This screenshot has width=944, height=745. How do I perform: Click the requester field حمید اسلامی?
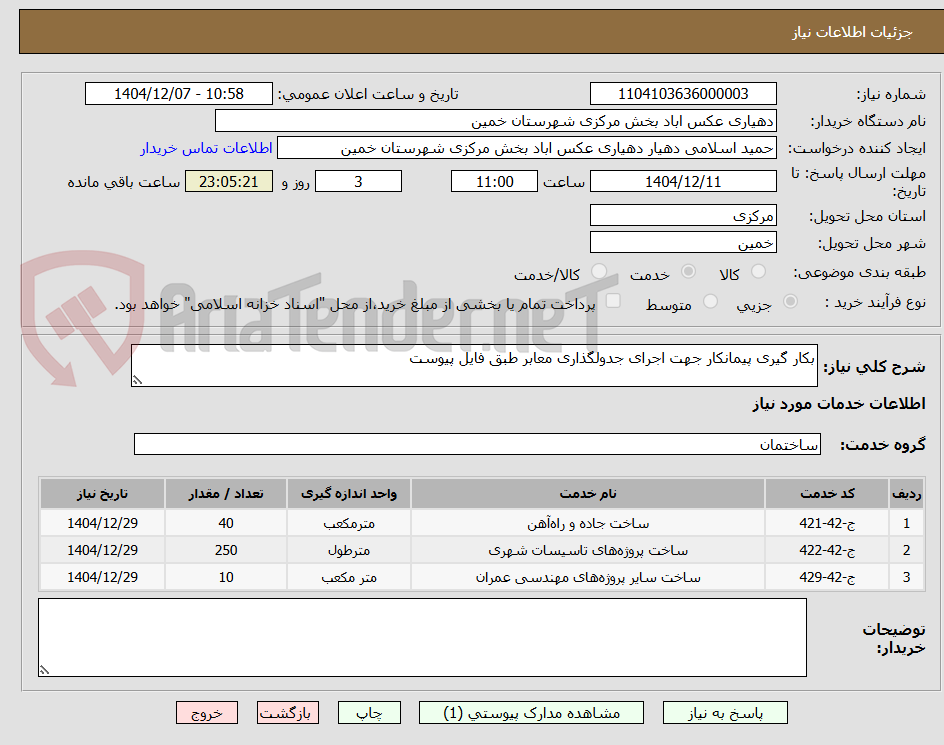click(x=527, y=148)
